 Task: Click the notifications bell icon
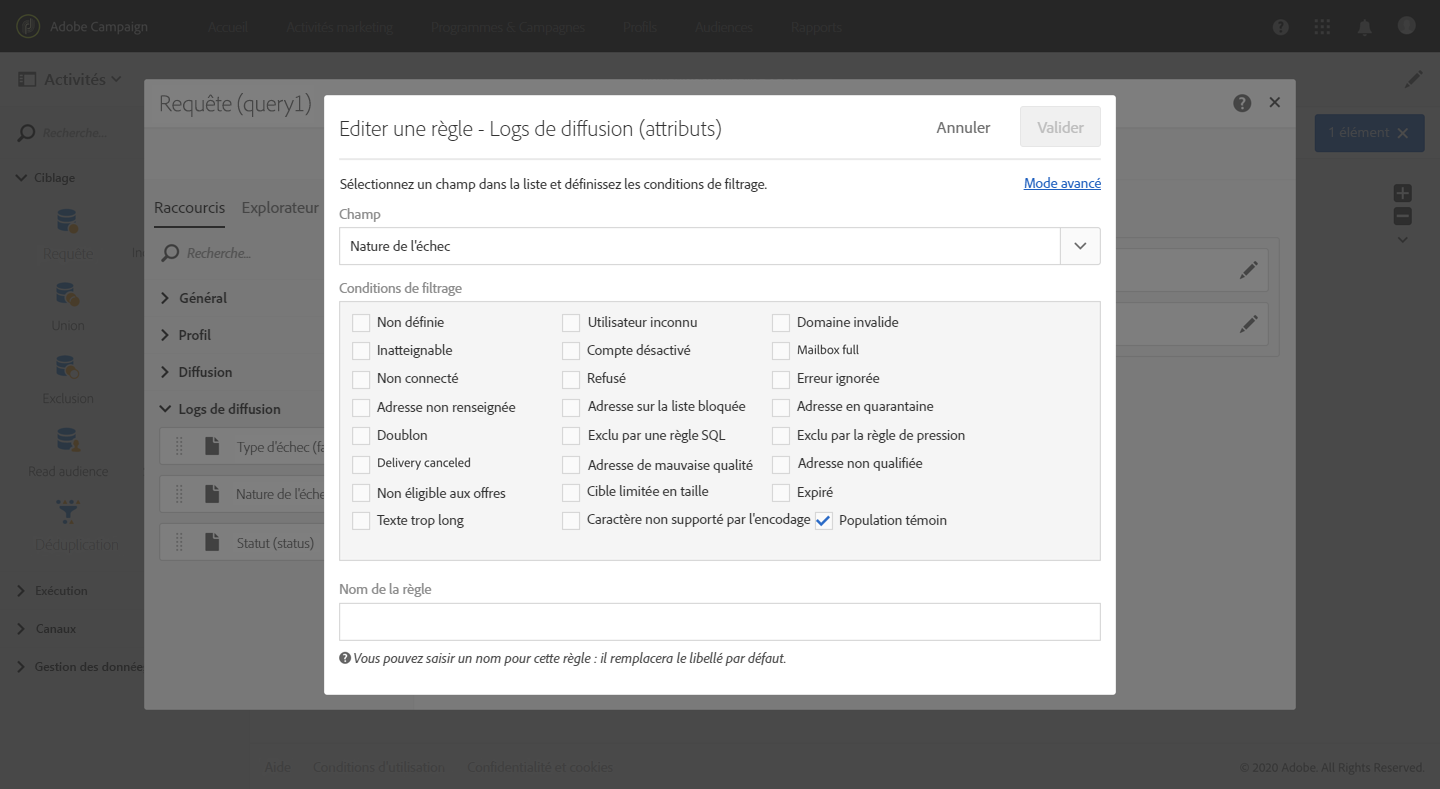(1364, 27)
